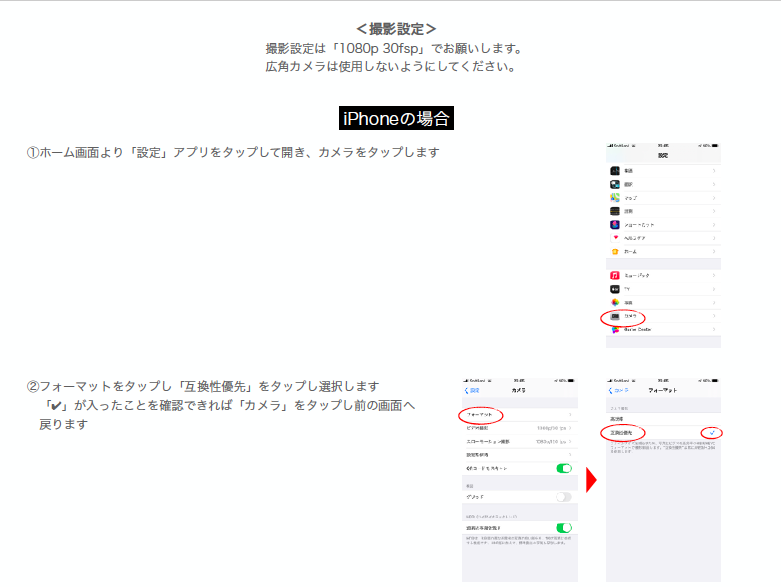
Task: Click the カメラ title of second phone screenshot
Action: click(519, 390)
